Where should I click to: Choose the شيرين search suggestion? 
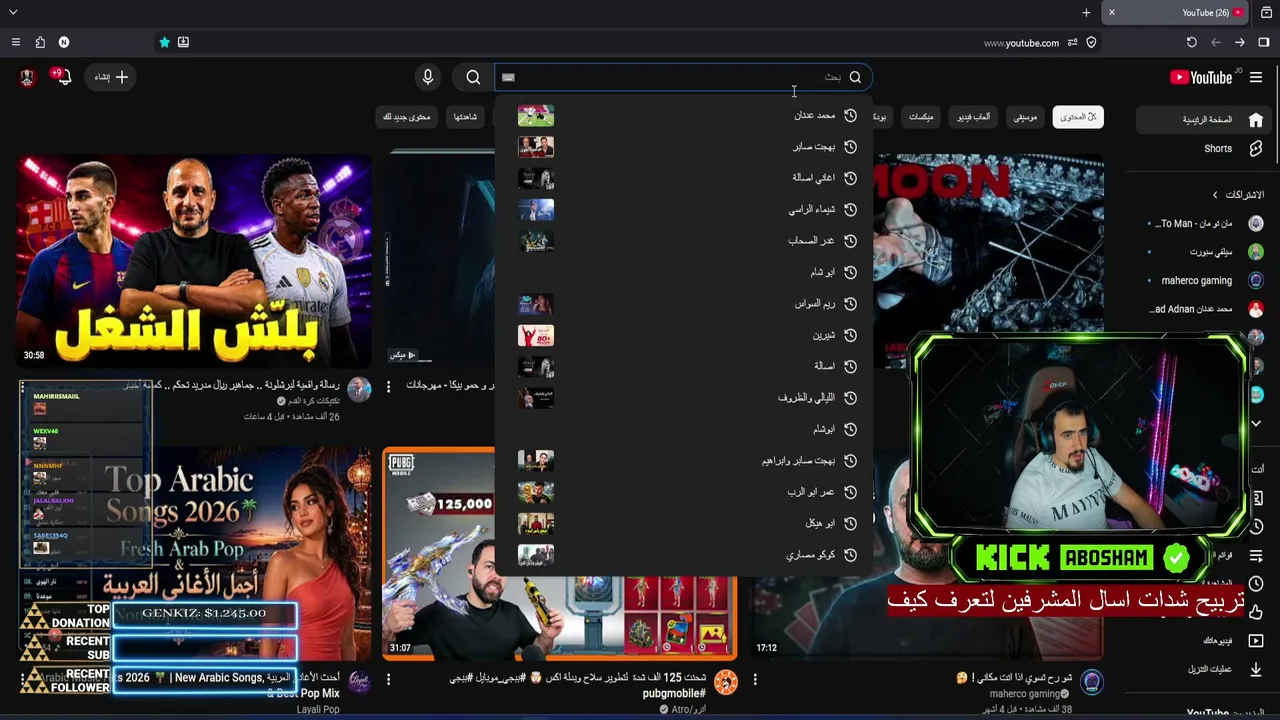683,335
